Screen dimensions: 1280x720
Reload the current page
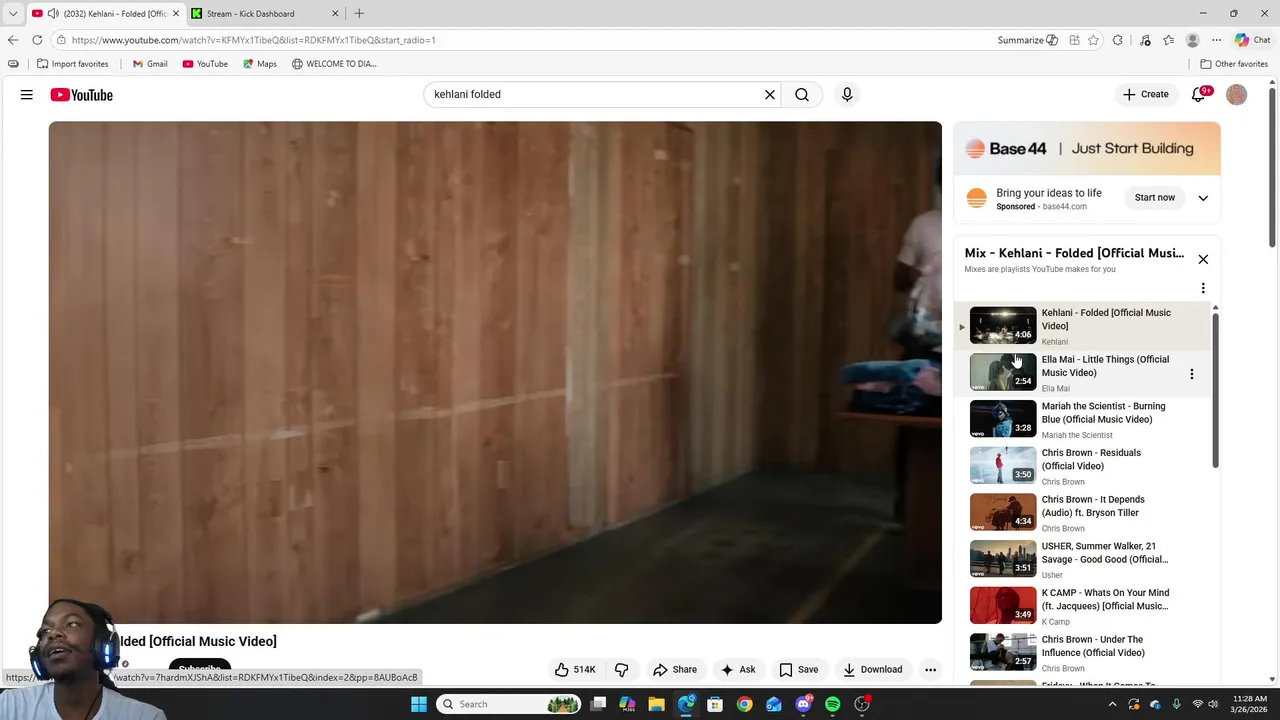pyautogui.click(x=37, y=40)
